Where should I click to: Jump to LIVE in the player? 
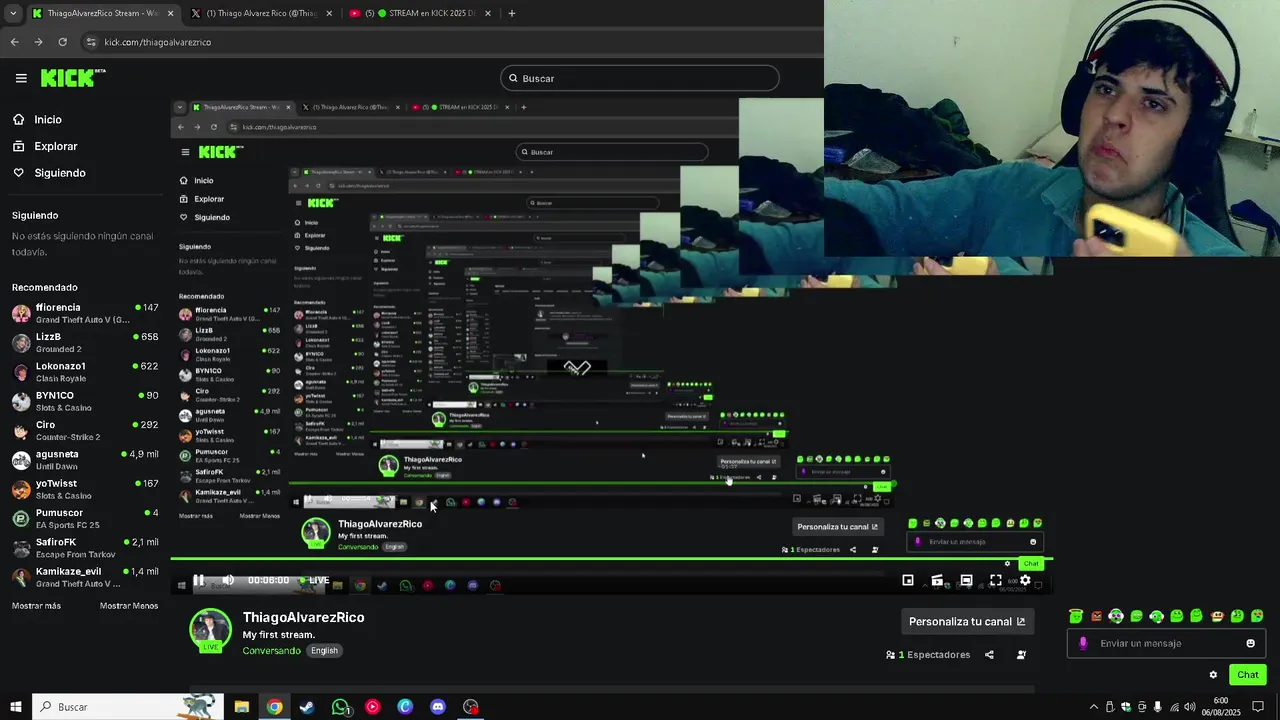pos(316,580)
